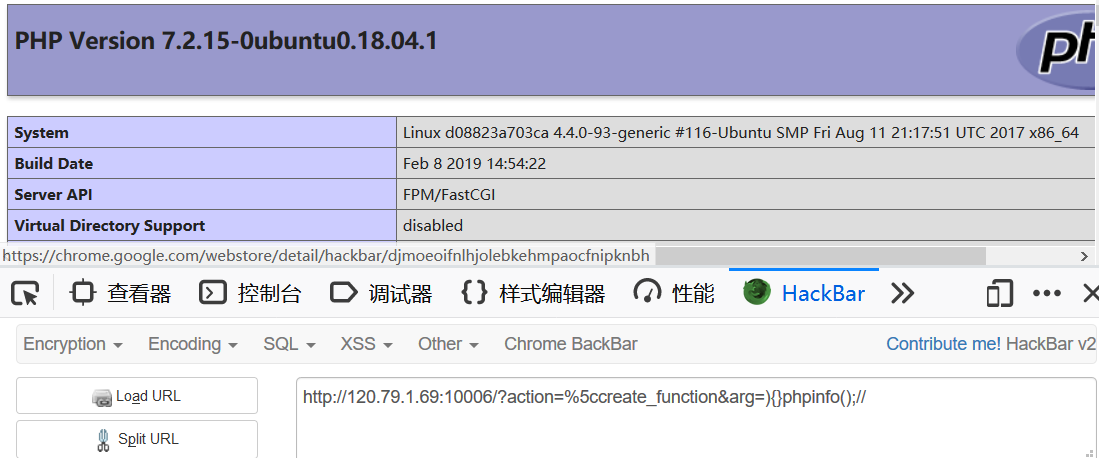The width and height of the screenshot is (1099, 458).
Task: Click the Load URL button
Action: pyautogui.click(x=137, y=396)
